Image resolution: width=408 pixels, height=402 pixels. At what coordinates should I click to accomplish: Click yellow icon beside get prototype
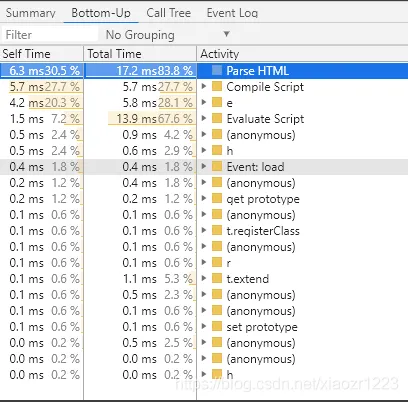(217, 198)
